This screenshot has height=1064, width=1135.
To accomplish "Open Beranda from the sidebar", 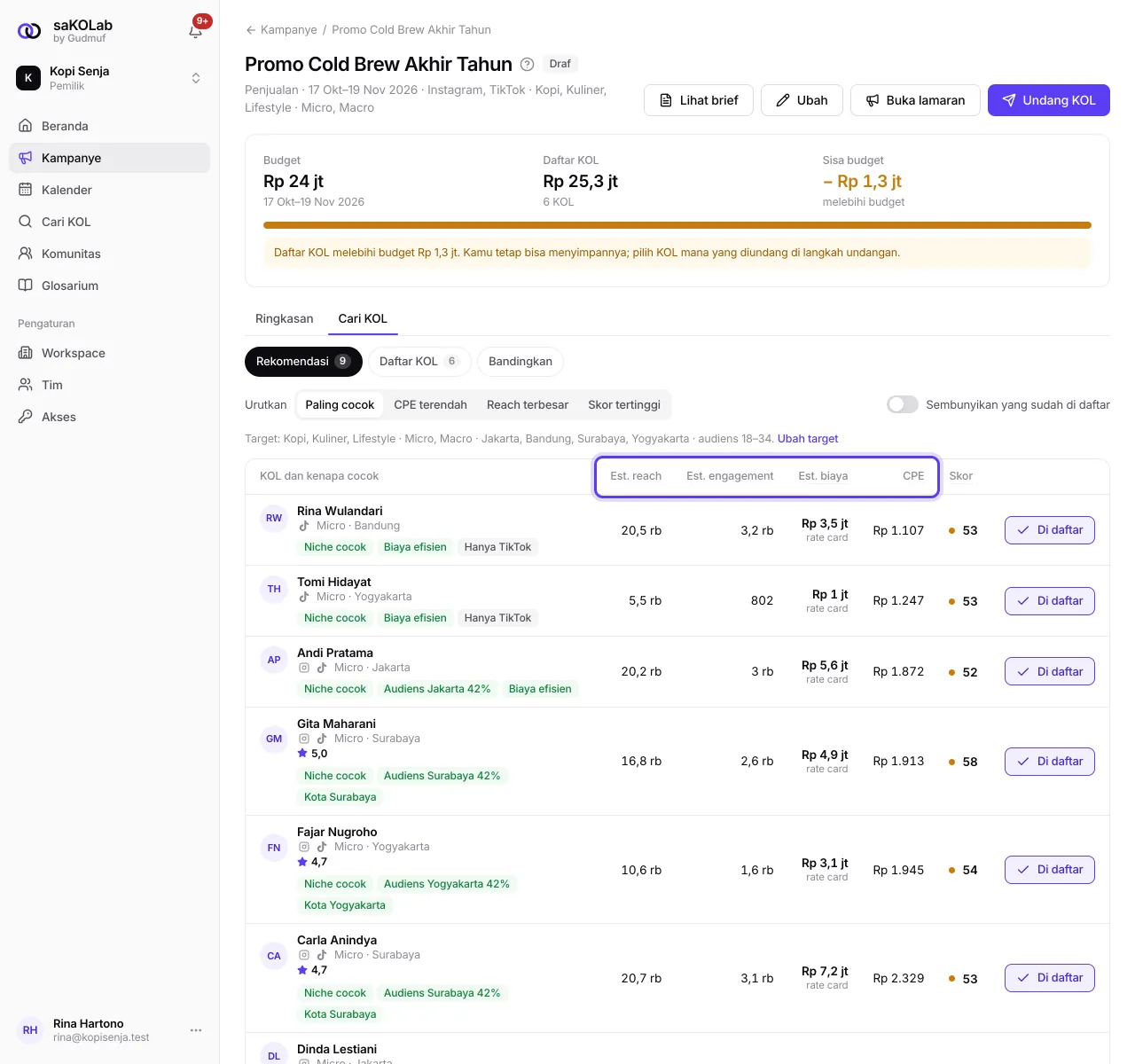I will click(109, 126).
